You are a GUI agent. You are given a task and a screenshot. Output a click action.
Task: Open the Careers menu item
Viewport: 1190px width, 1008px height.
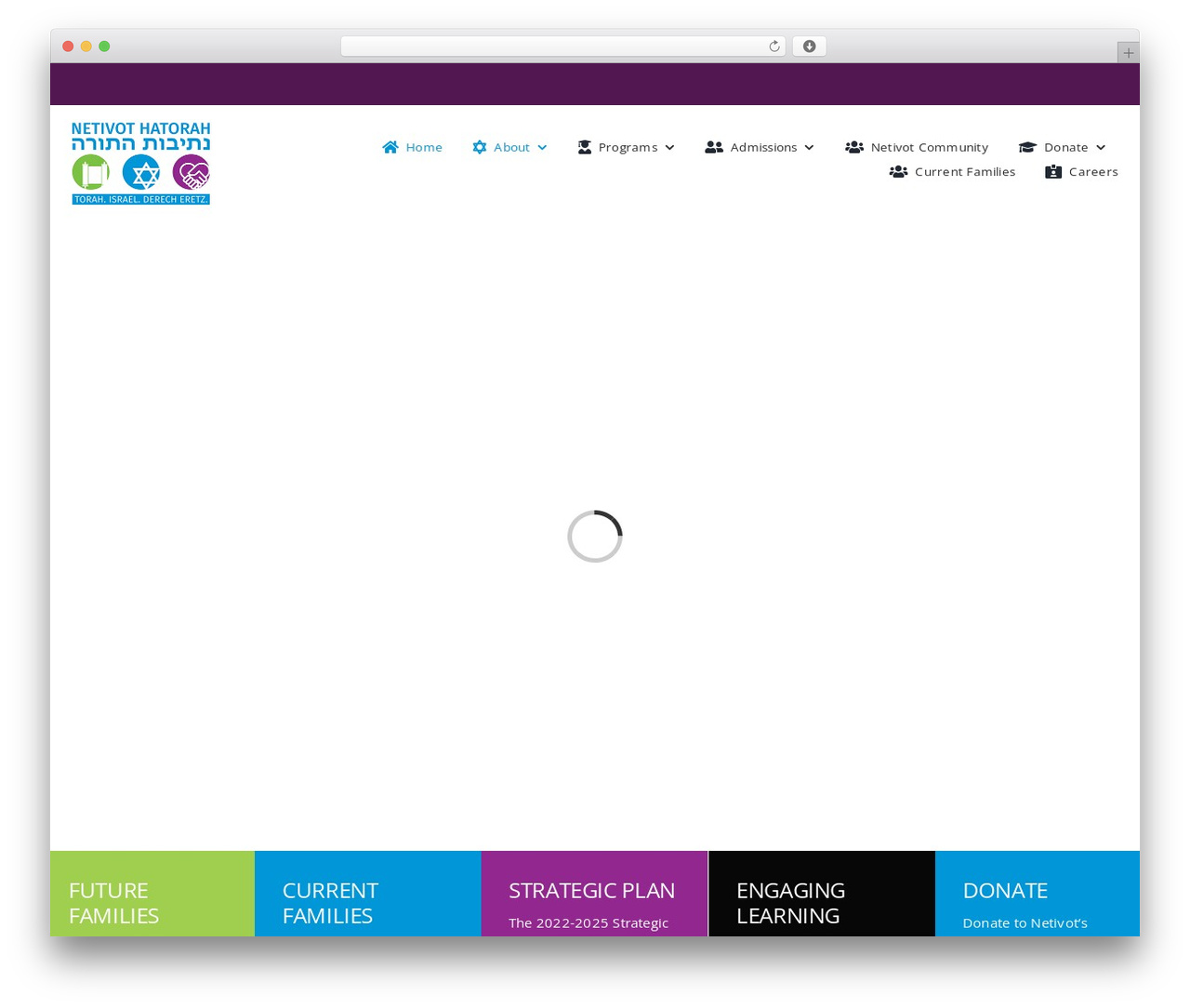point(1093,171)
